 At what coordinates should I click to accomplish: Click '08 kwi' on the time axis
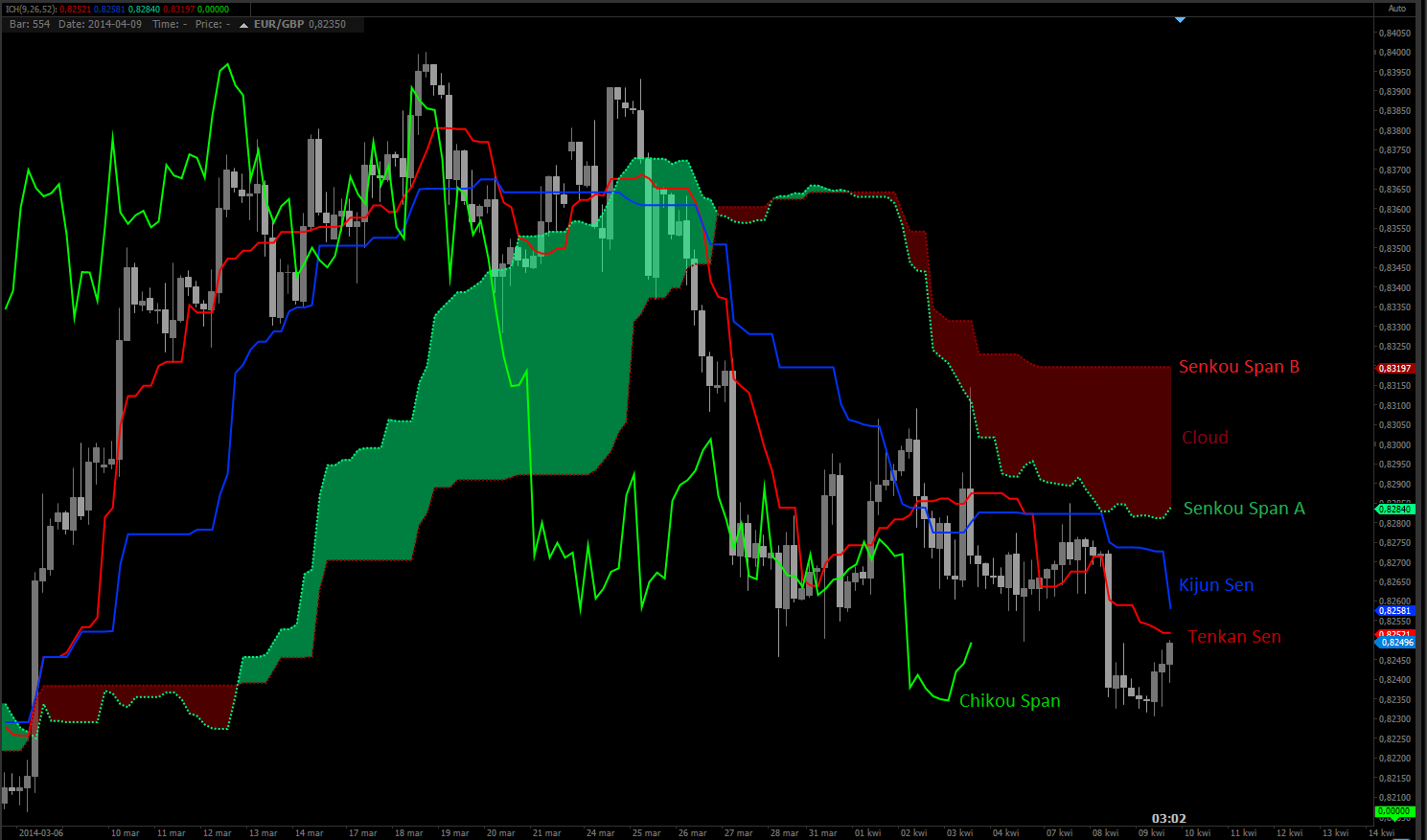(x=1105, y=833)
